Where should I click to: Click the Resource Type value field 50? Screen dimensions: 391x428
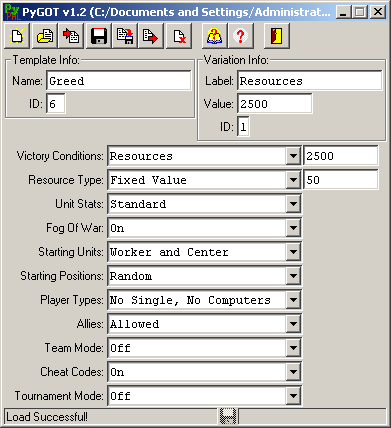[341, 180]
